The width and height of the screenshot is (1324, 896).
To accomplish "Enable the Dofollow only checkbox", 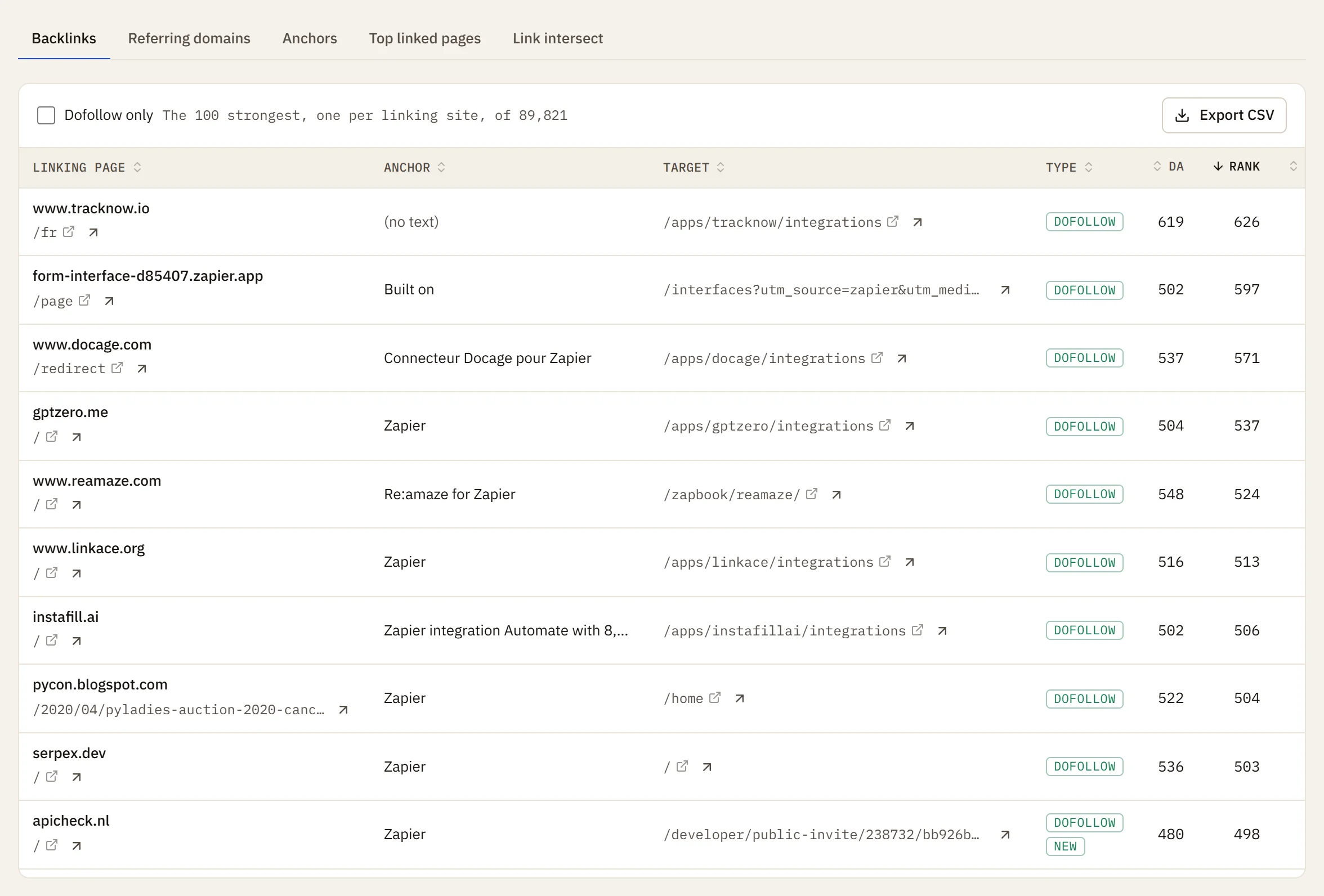I will tap(46, 115).
